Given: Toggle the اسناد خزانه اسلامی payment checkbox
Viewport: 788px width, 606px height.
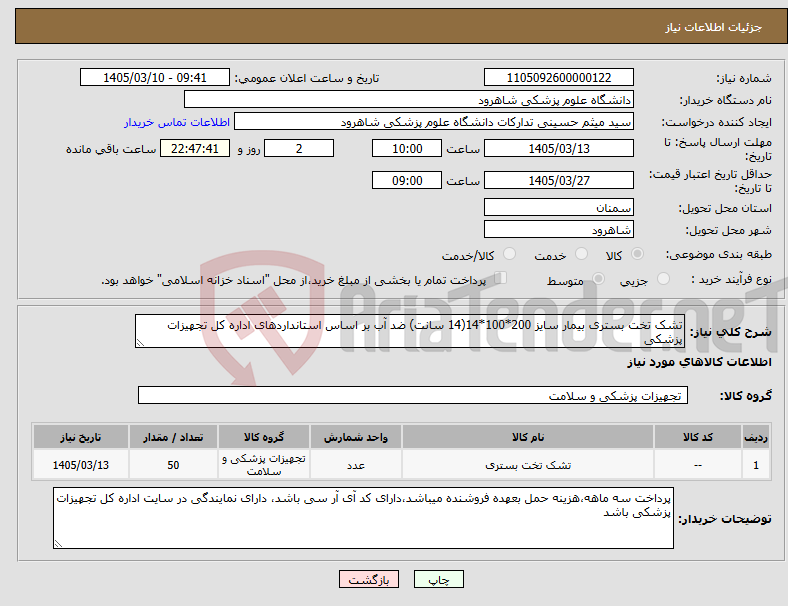Looking at the screenshot, I should click(x=501, y=278).
